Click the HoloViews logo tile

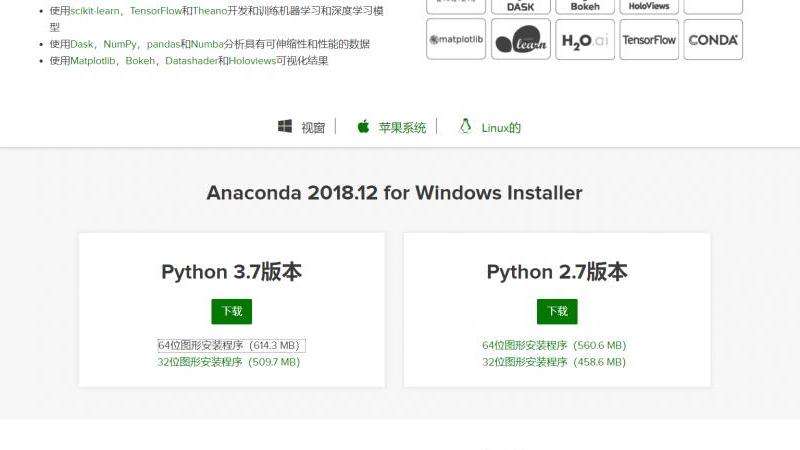click(649, 7)
